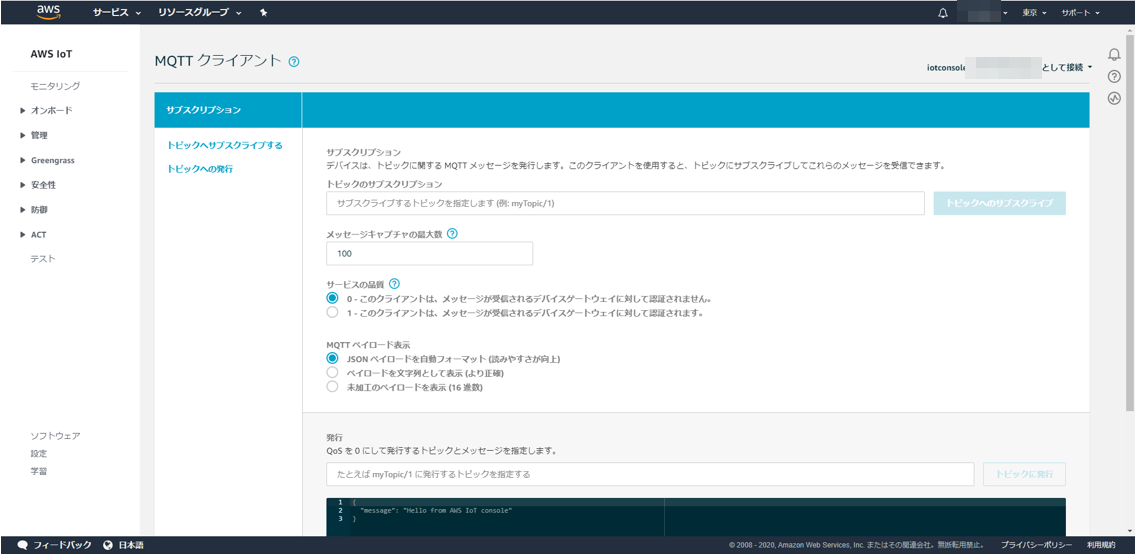Open help icon beside MQTT クライアント title
Viewport: 1135px width, 554px height.
[293, 62]
